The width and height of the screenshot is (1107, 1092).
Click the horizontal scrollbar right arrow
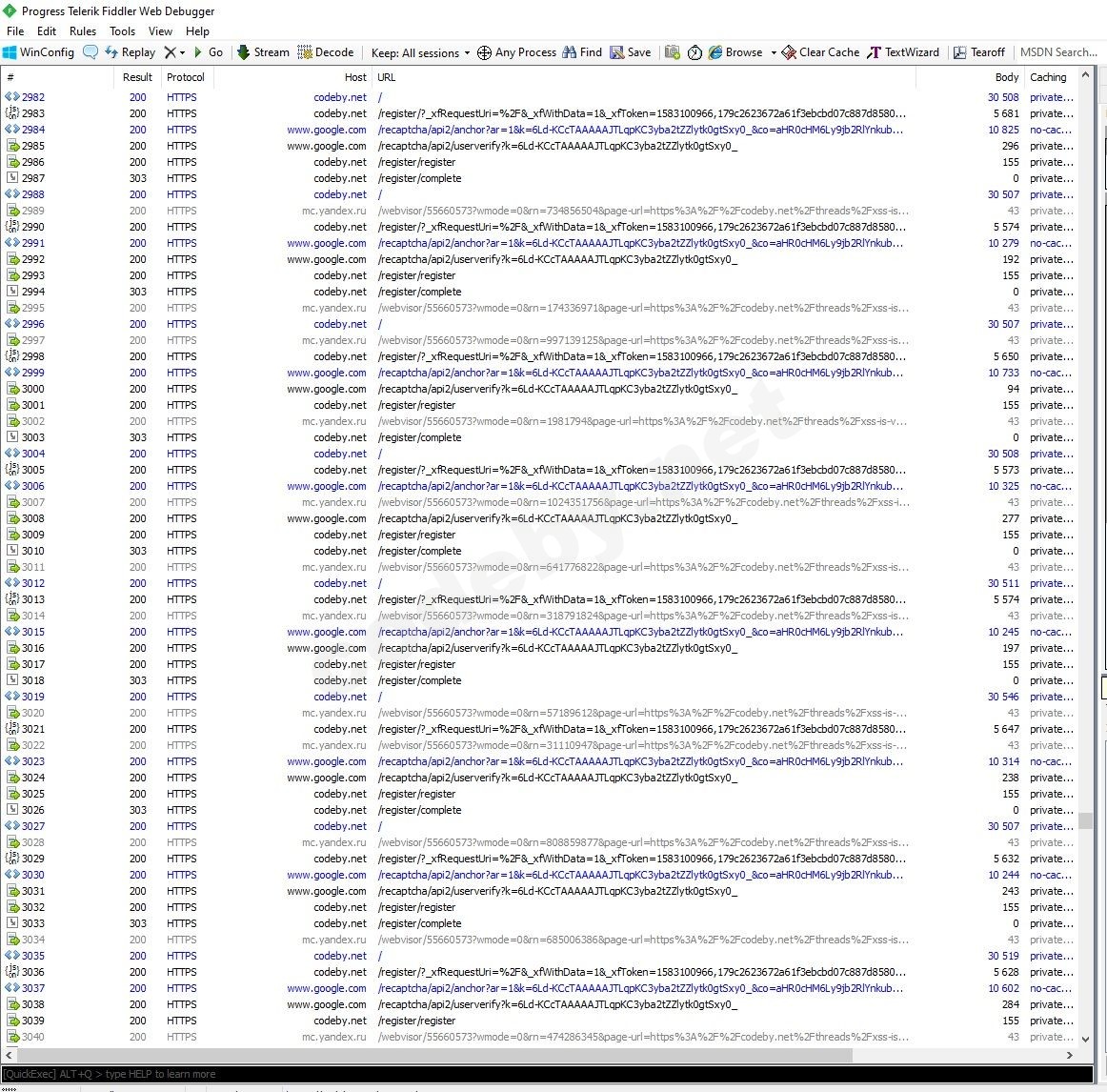1070,1055
